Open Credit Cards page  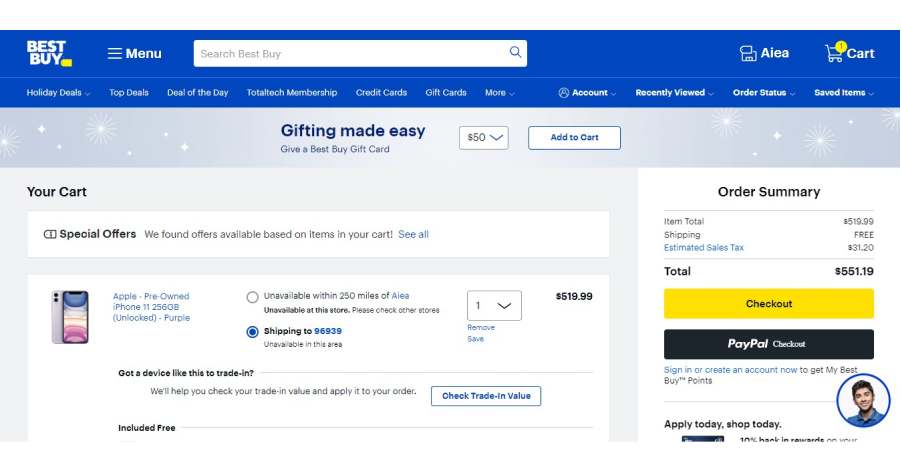click(381, 92)
